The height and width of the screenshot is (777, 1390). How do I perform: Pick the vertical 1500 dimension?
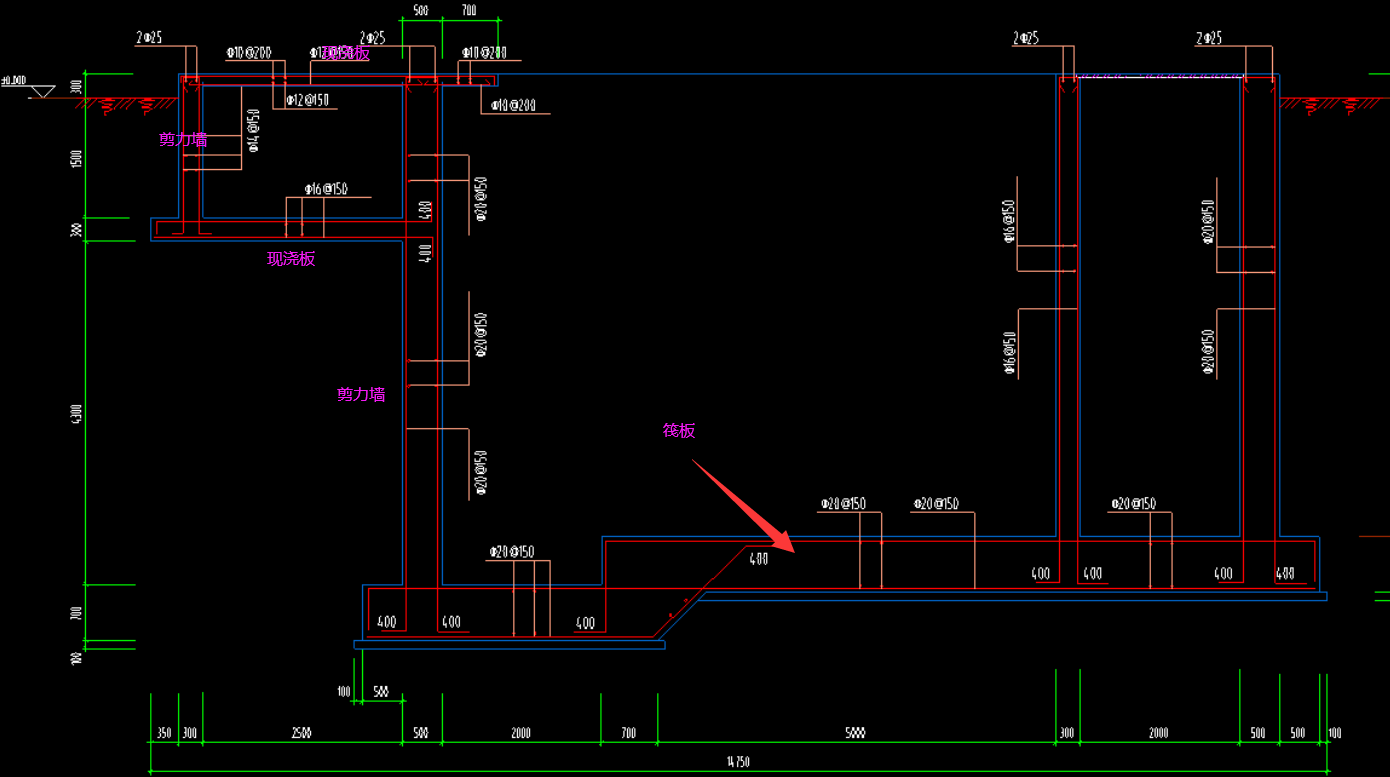(x=77, y=160)
